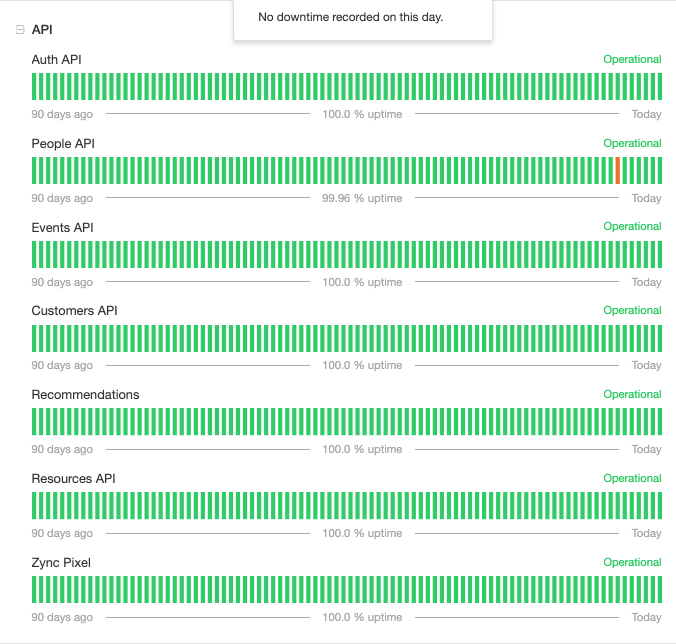Select the Events API label
Image resolution: width=676 pixels, height=644 pixels.
click(x=63, y=228)
